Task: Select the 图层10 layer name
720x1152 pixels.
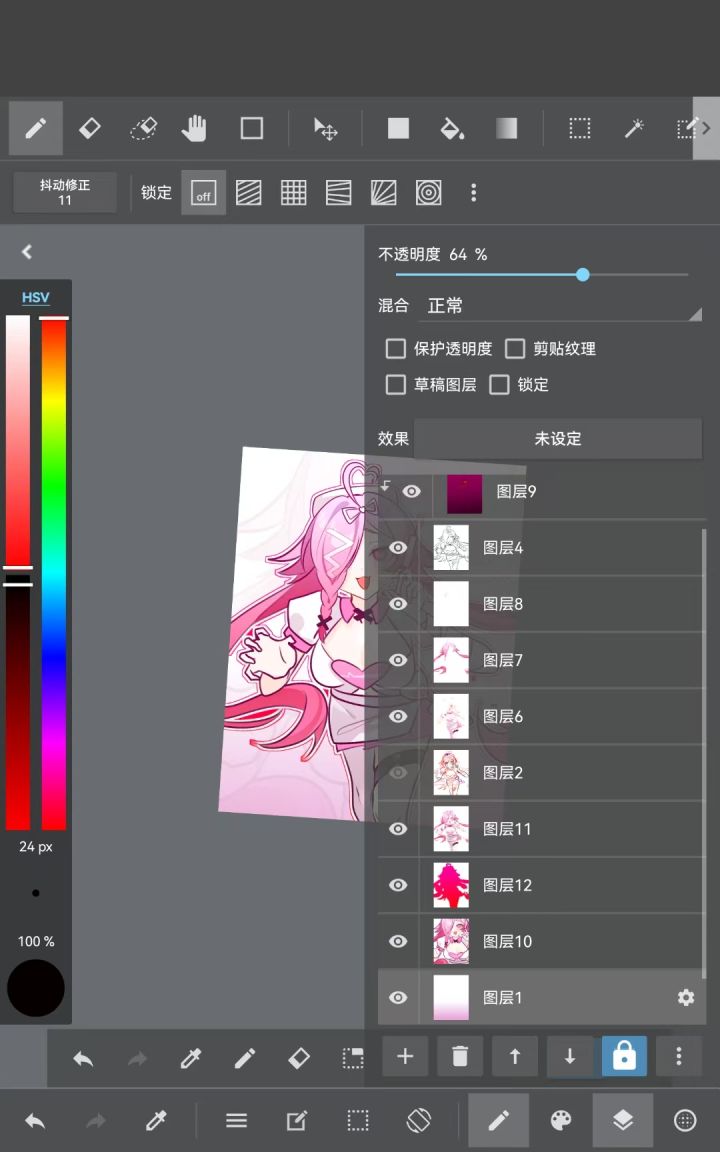Action: click(x=507, y=941)
